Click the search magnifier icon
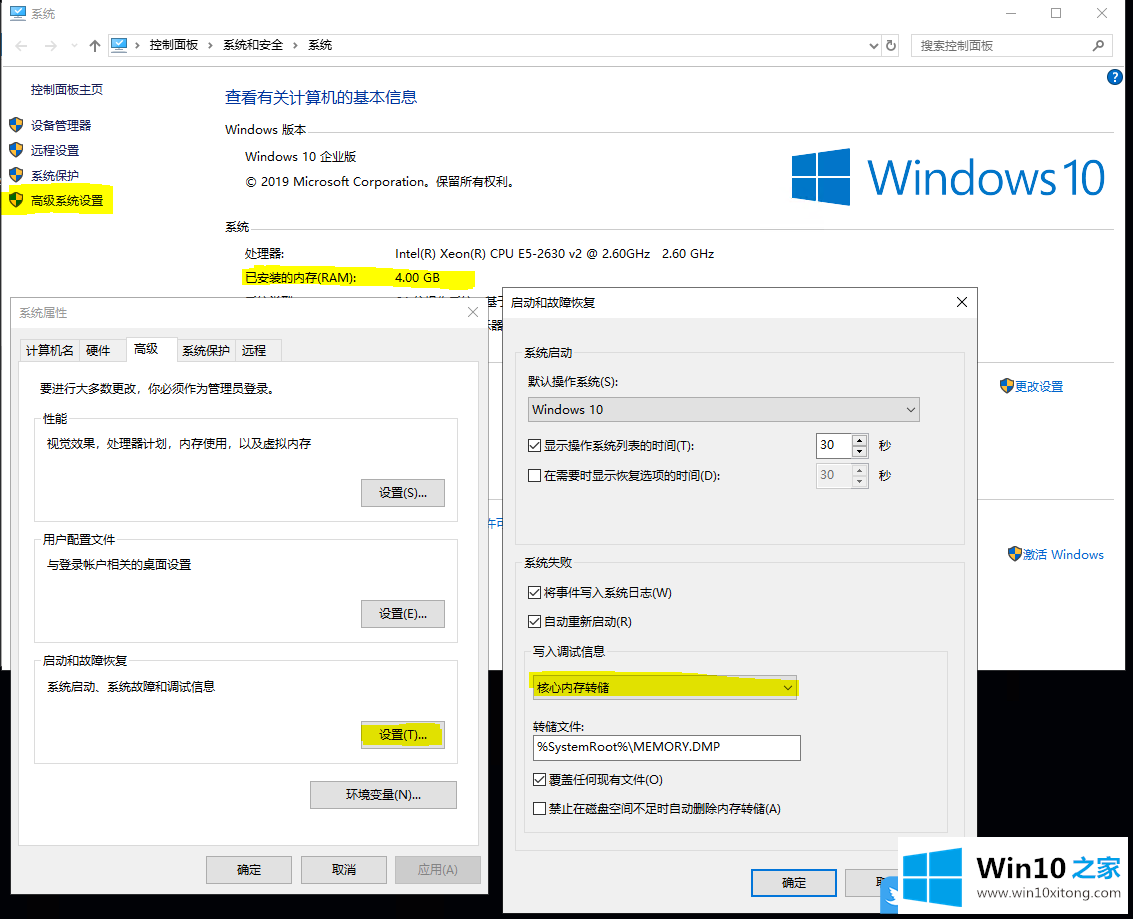 point(1098,46)
